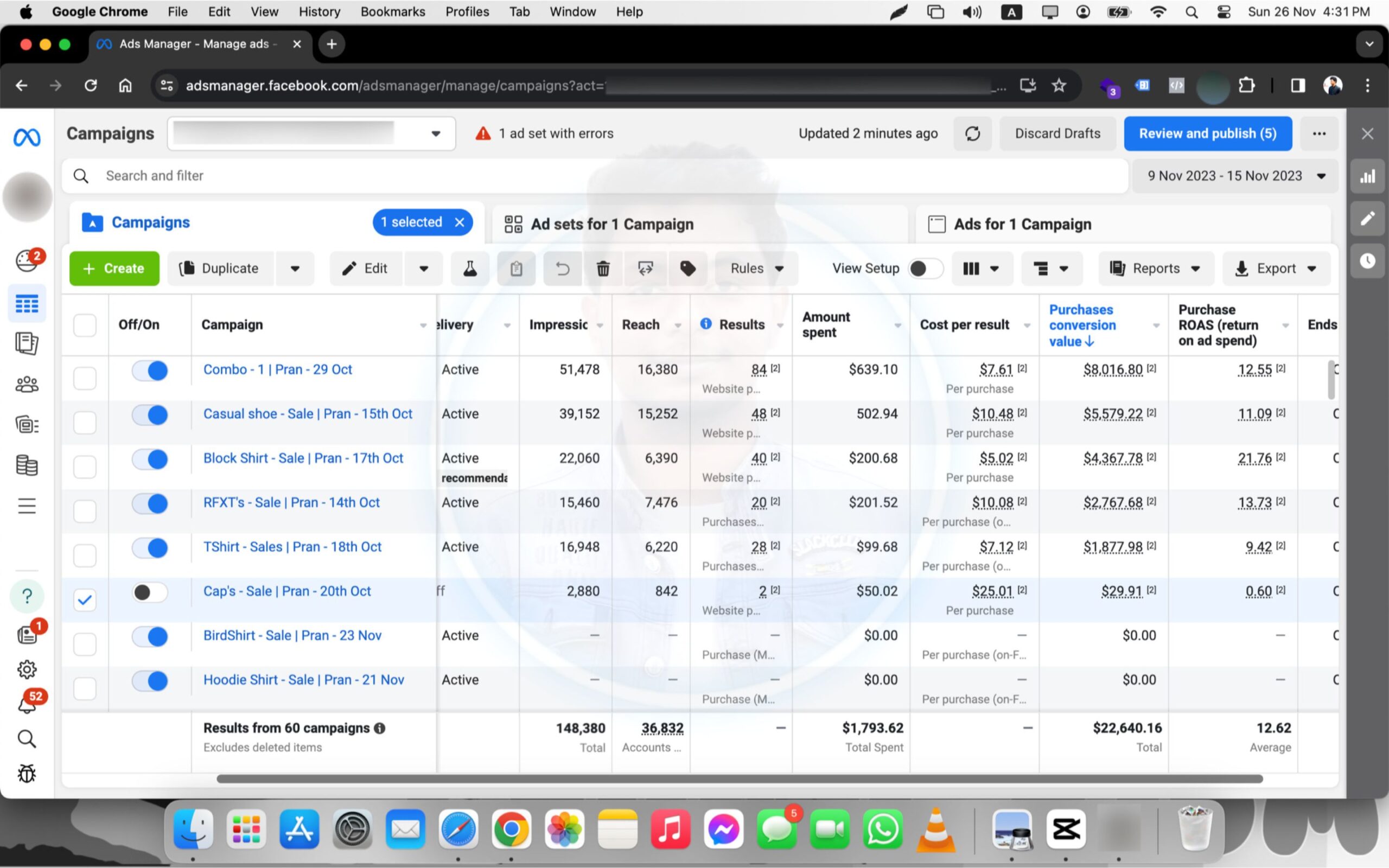
Task: Click Review and publish (5) button
Action: pyautogui.click(x=1208, y=134)
